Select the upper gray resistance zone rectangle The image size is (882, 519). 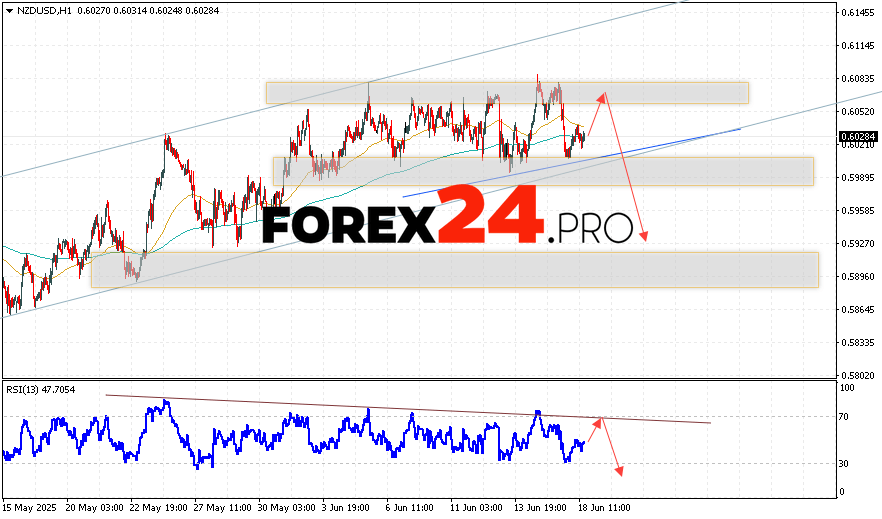507,92
